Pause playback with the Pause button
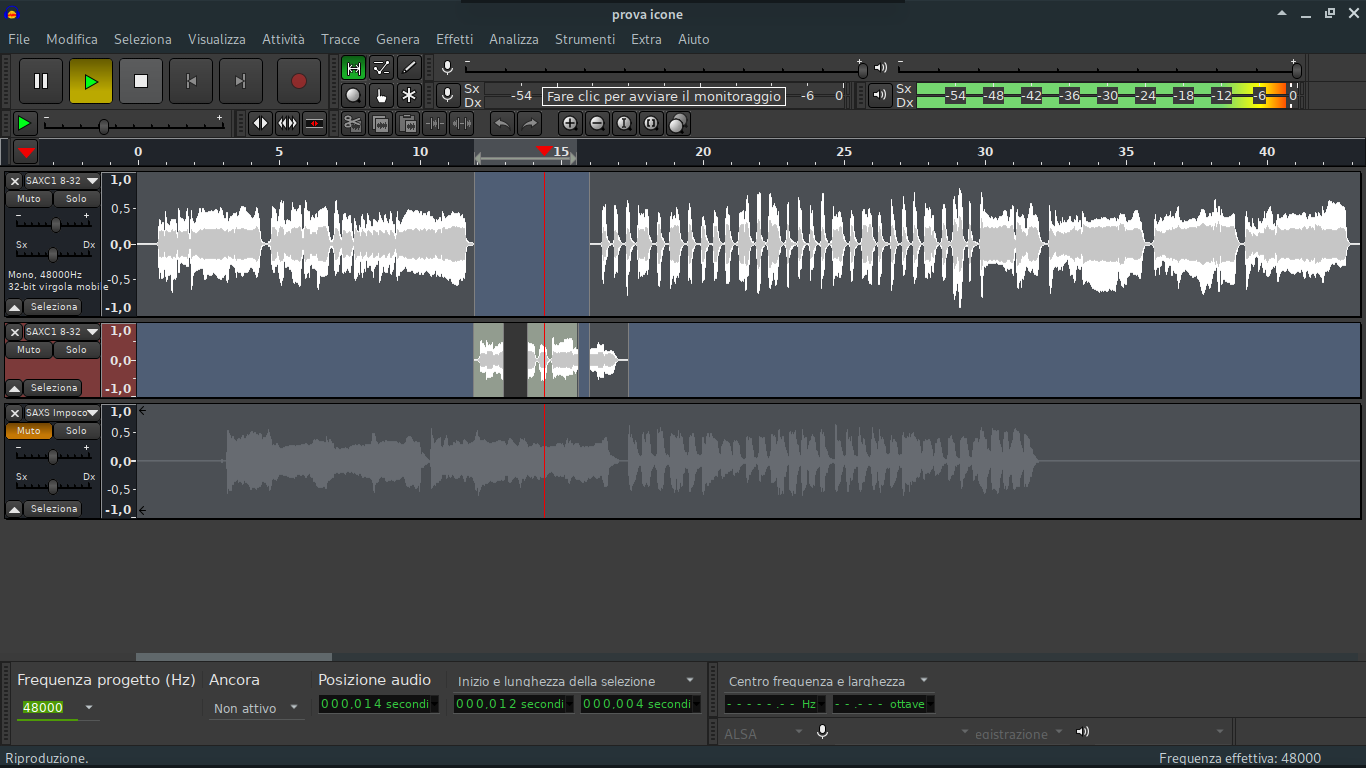1366x768 pixels. pyautogui.click(x=41, y=81)
